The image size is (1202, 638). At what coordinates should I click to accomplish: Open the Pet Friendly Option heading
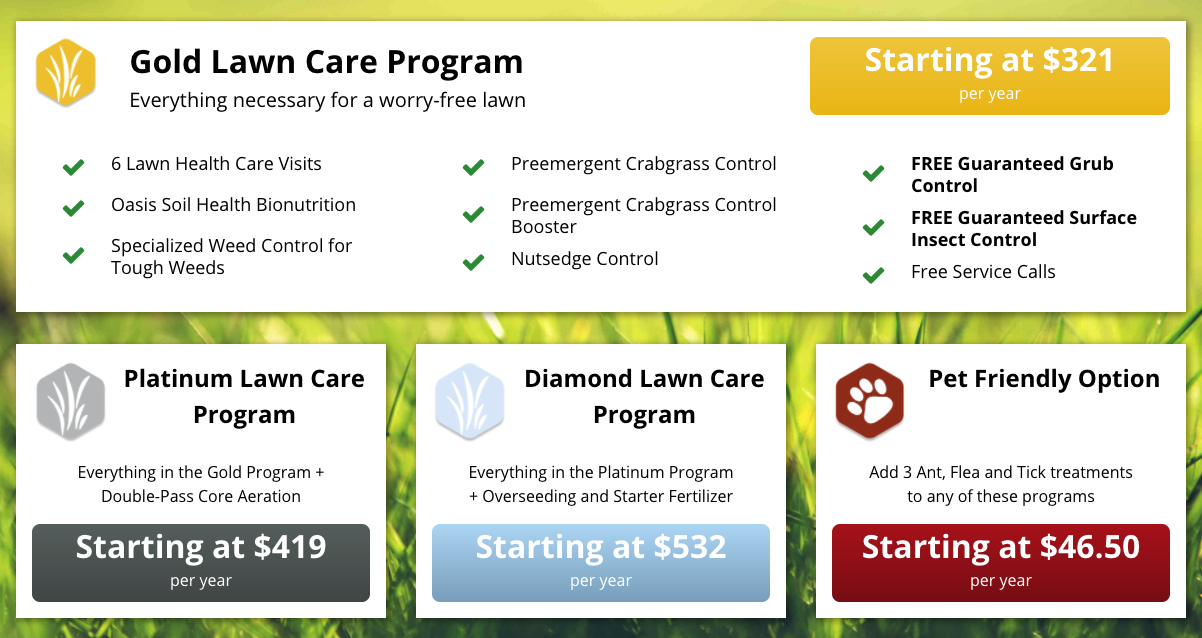[x=1044, y=379]
